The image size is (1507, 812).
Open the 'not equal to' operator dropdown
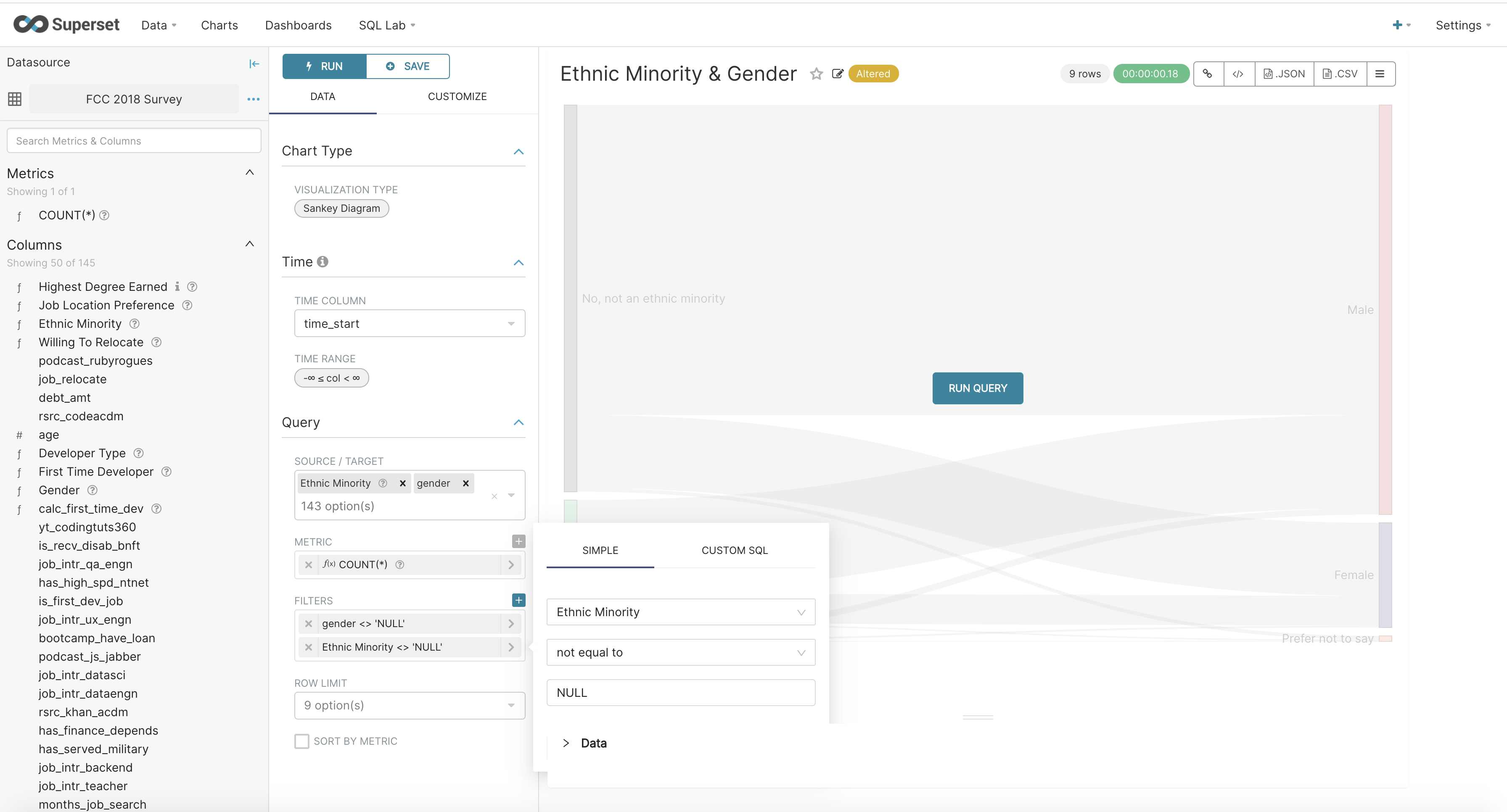(x=680, y=652)
